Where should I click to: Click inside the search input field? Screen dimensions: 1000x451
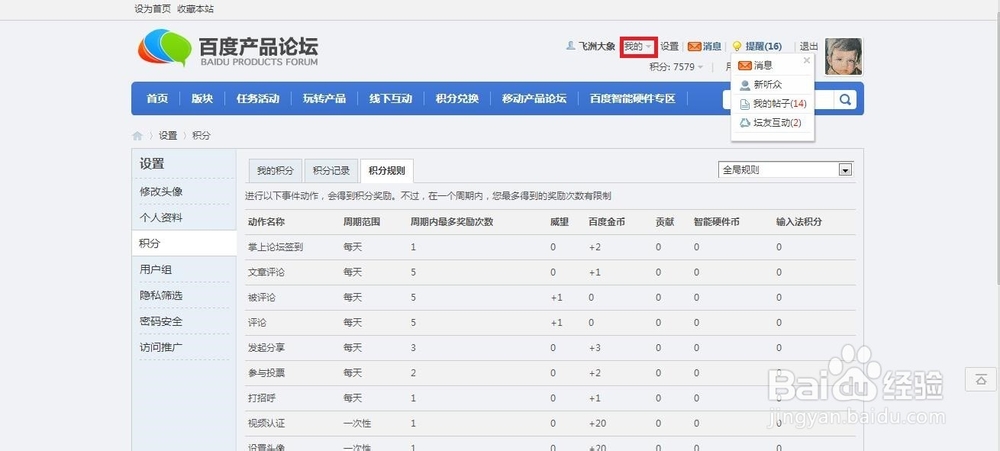pyautogui.click(x=778, y=100)
